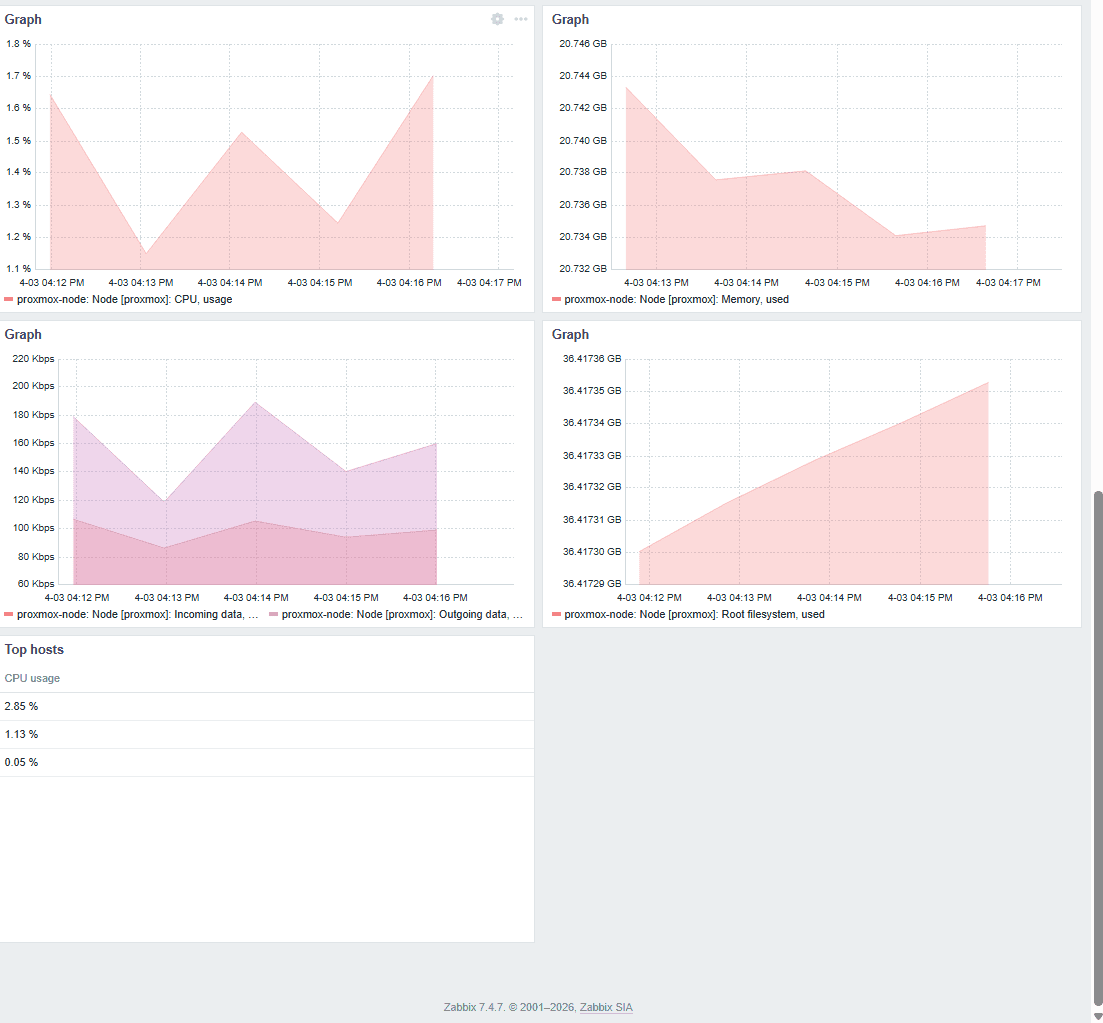
Task: Select the 2.85 % row in Top hosts
Action: [267, 706]
